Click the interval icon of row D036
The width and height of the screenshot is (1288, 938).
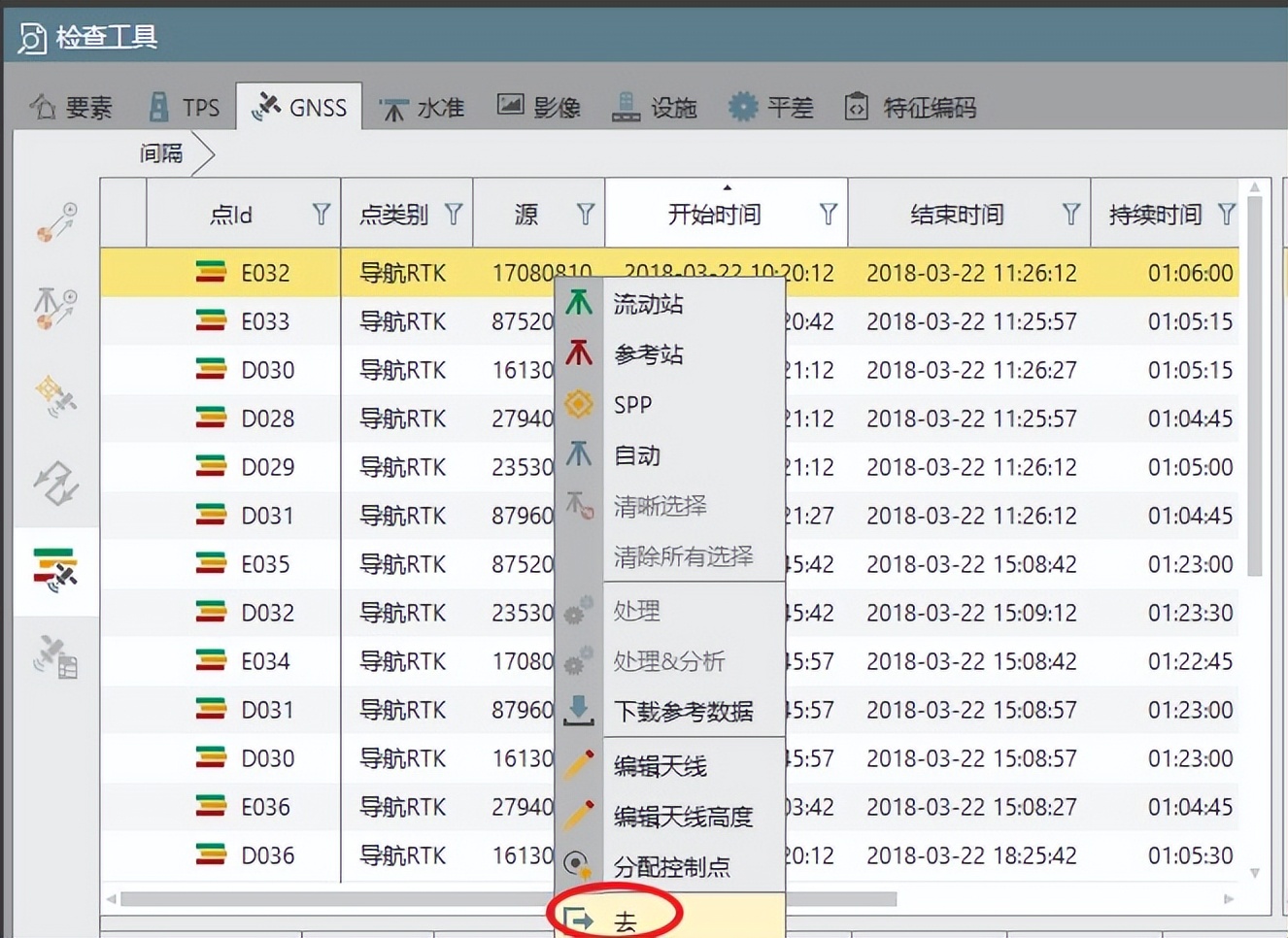[x=211, y=854]
